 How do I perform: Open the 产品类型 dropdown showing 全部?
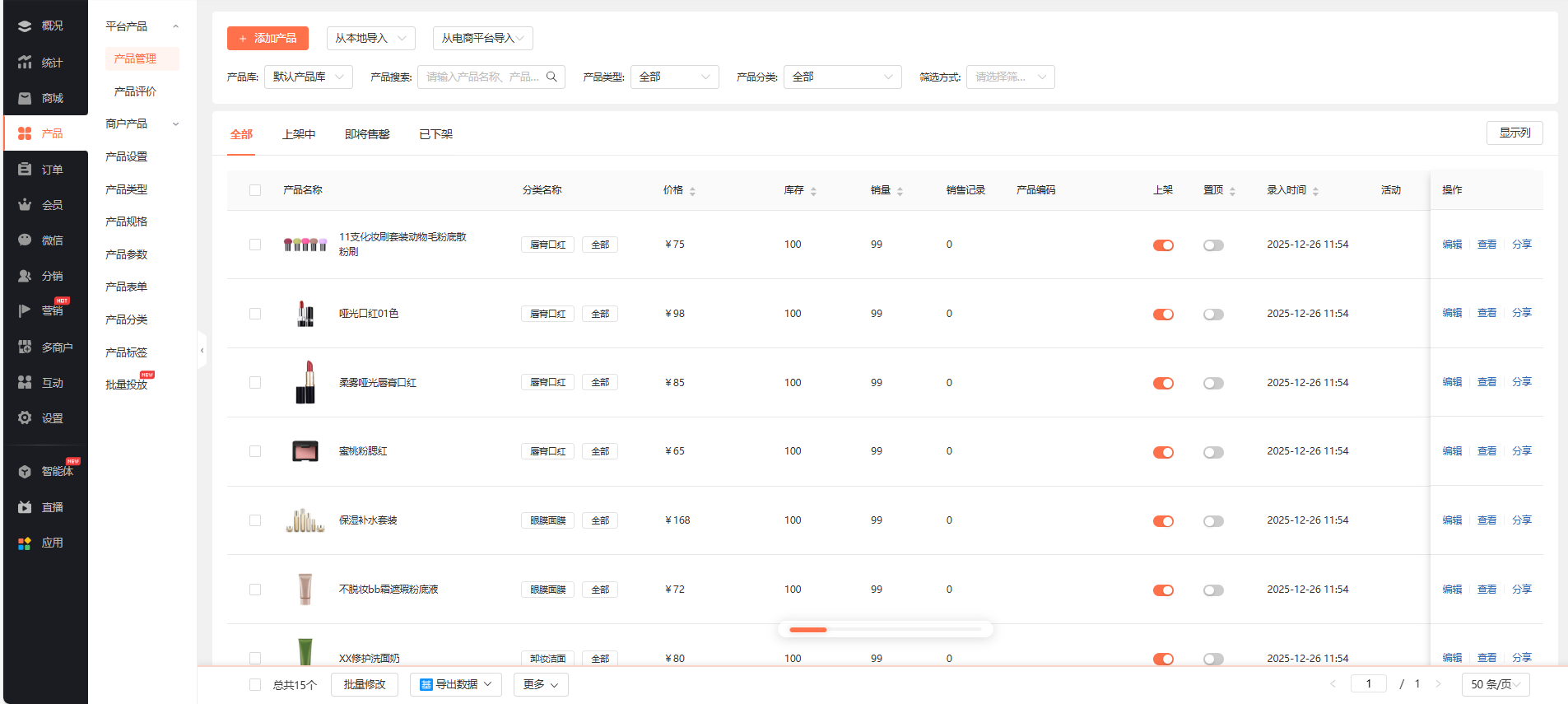click(x=674, y=77)
